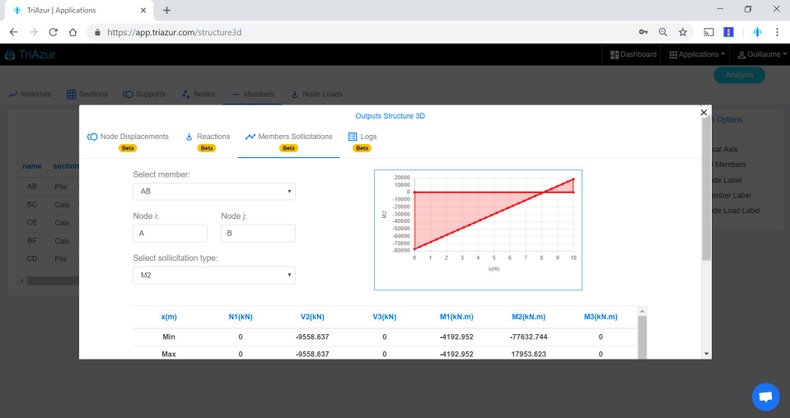
Task: Click the N1(kN) column header
Action: tap(240, 317)
